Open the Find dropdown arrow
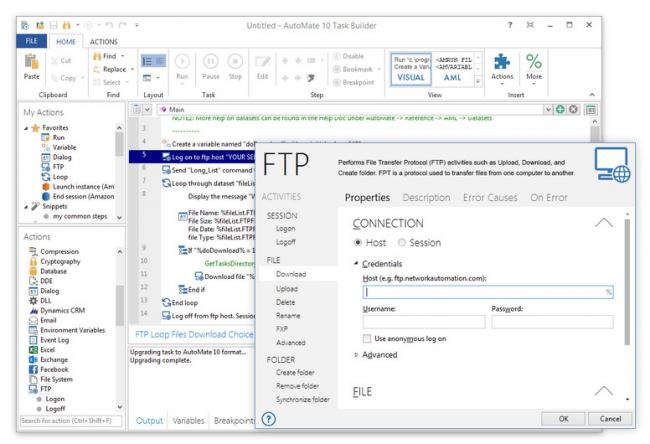 tap(123, 56)
